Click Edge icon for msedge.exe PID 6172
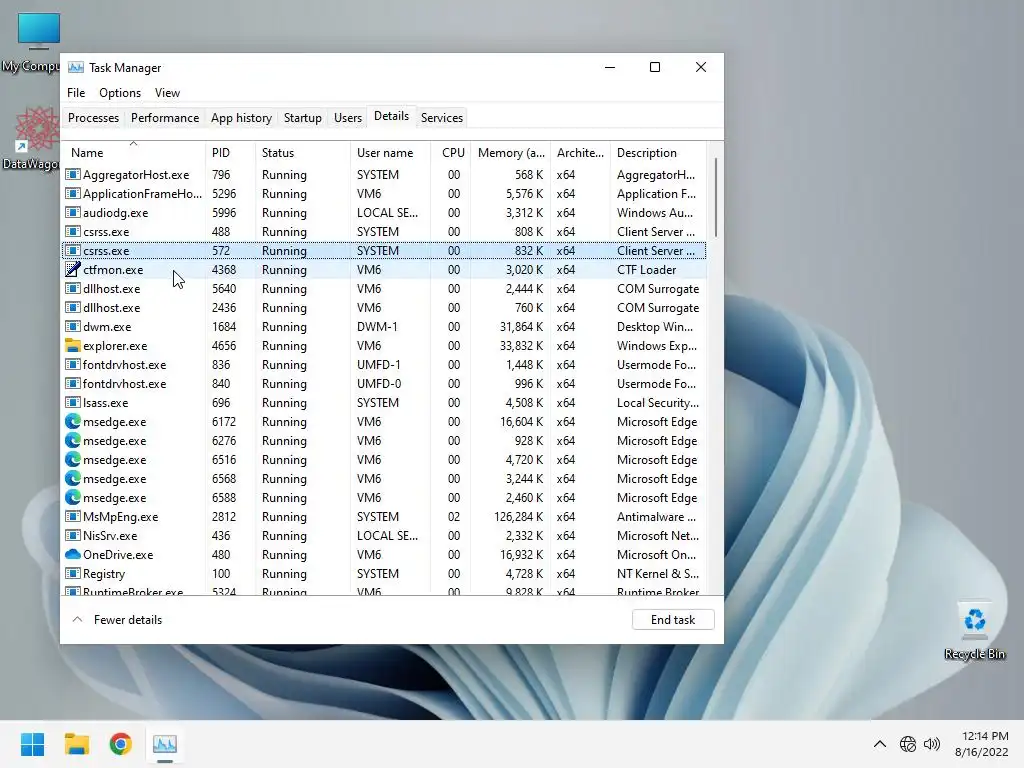The height and width of the screenshot is (768, 1024). click(x=72, y=422)
